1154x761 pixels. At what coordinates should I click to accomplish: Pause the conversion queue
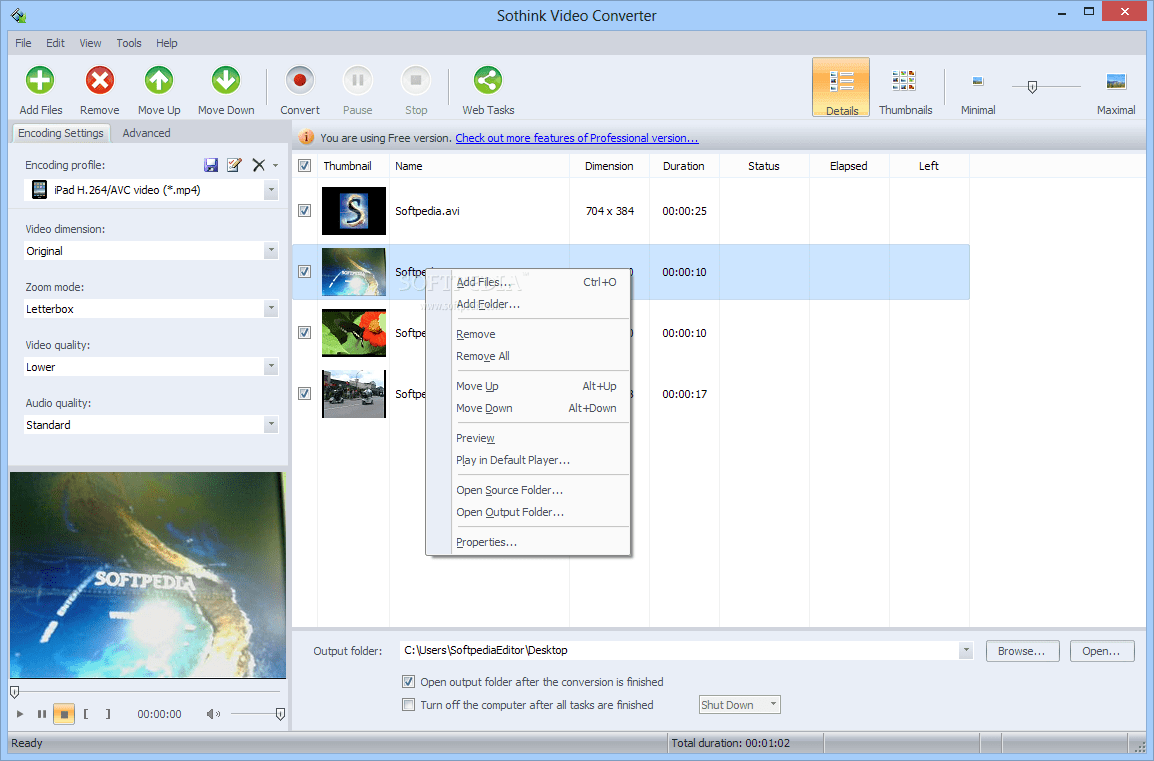point(357,88)
